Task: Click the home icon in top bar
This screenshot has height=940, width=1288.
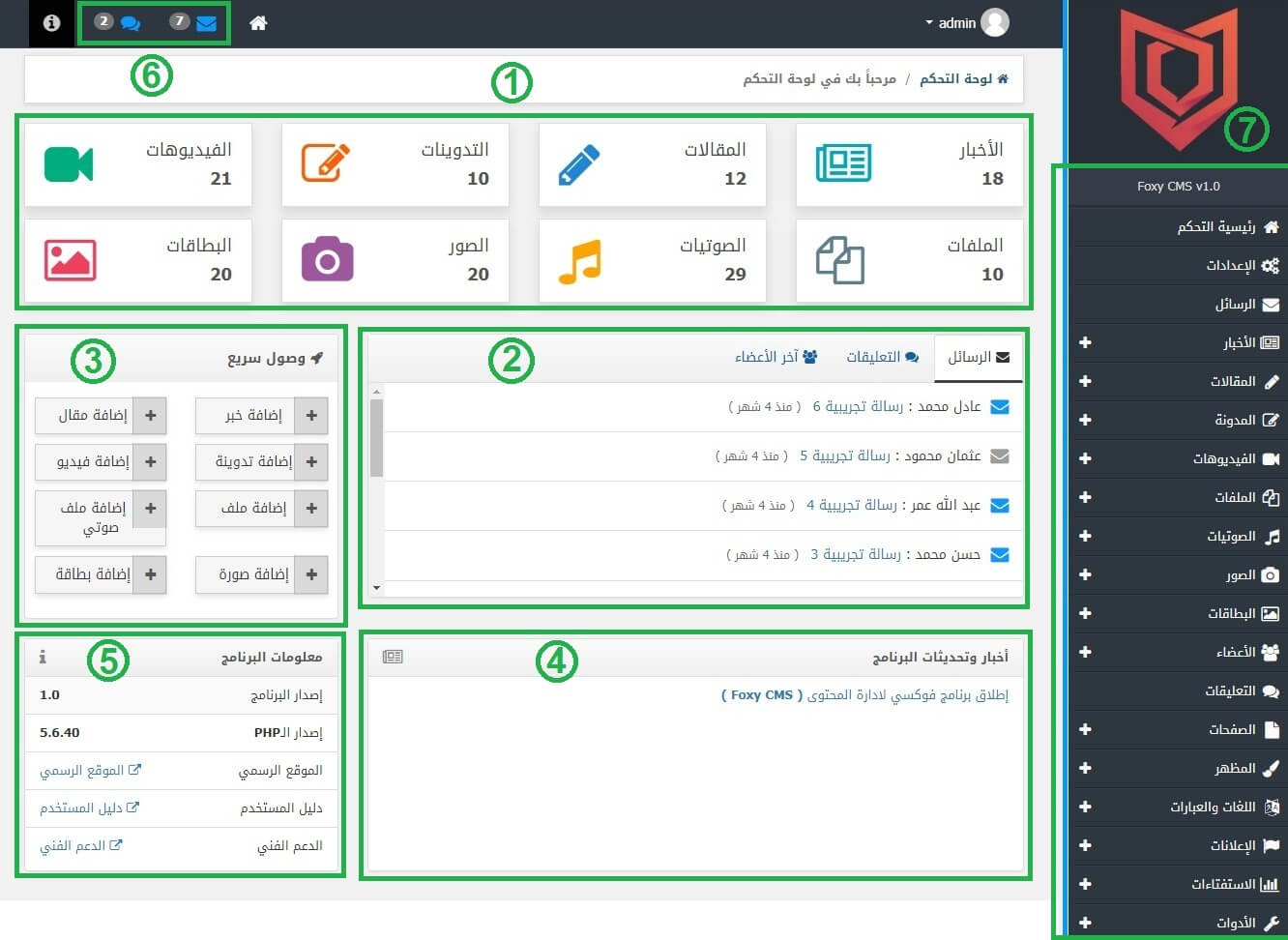Action: pos(258,23)
